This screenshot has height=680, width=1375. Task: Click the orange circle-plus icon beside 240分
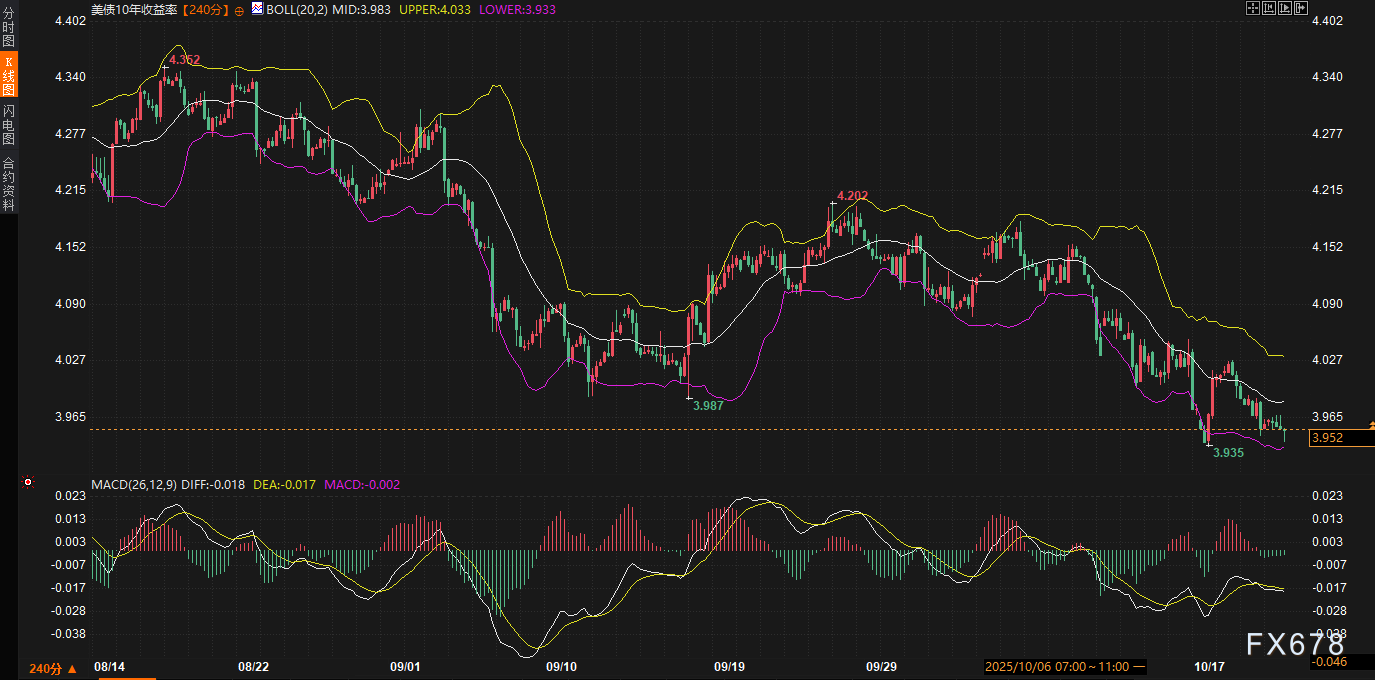(238, 9)
